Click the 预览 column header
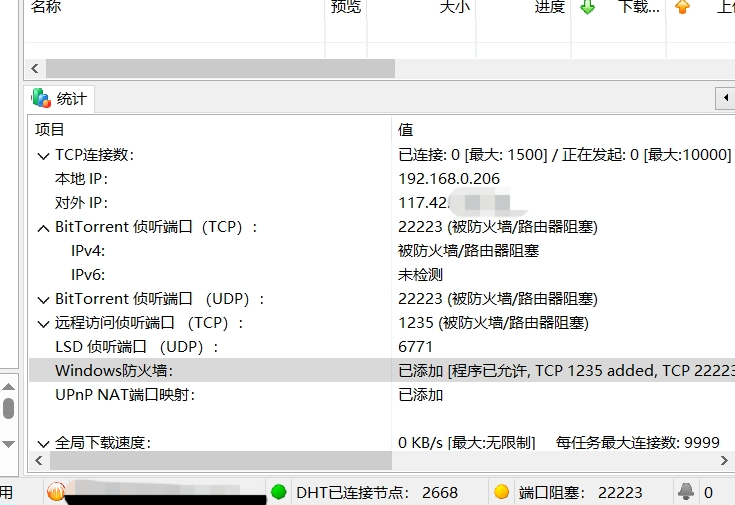Image resolution: width=735 pixels, height=505 pixels. click(346, 7)
